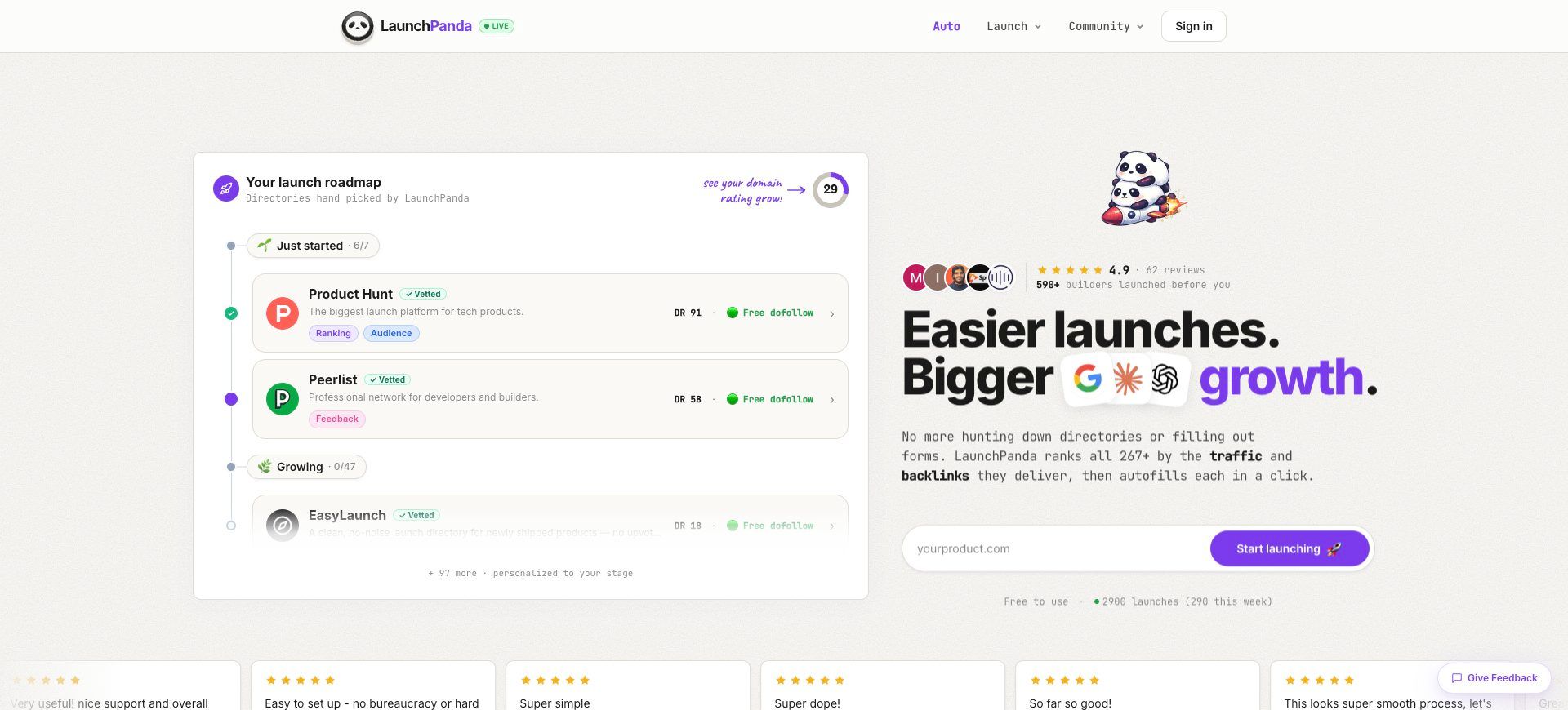Click the 'Easy to set up' review card

coord(373,686)
